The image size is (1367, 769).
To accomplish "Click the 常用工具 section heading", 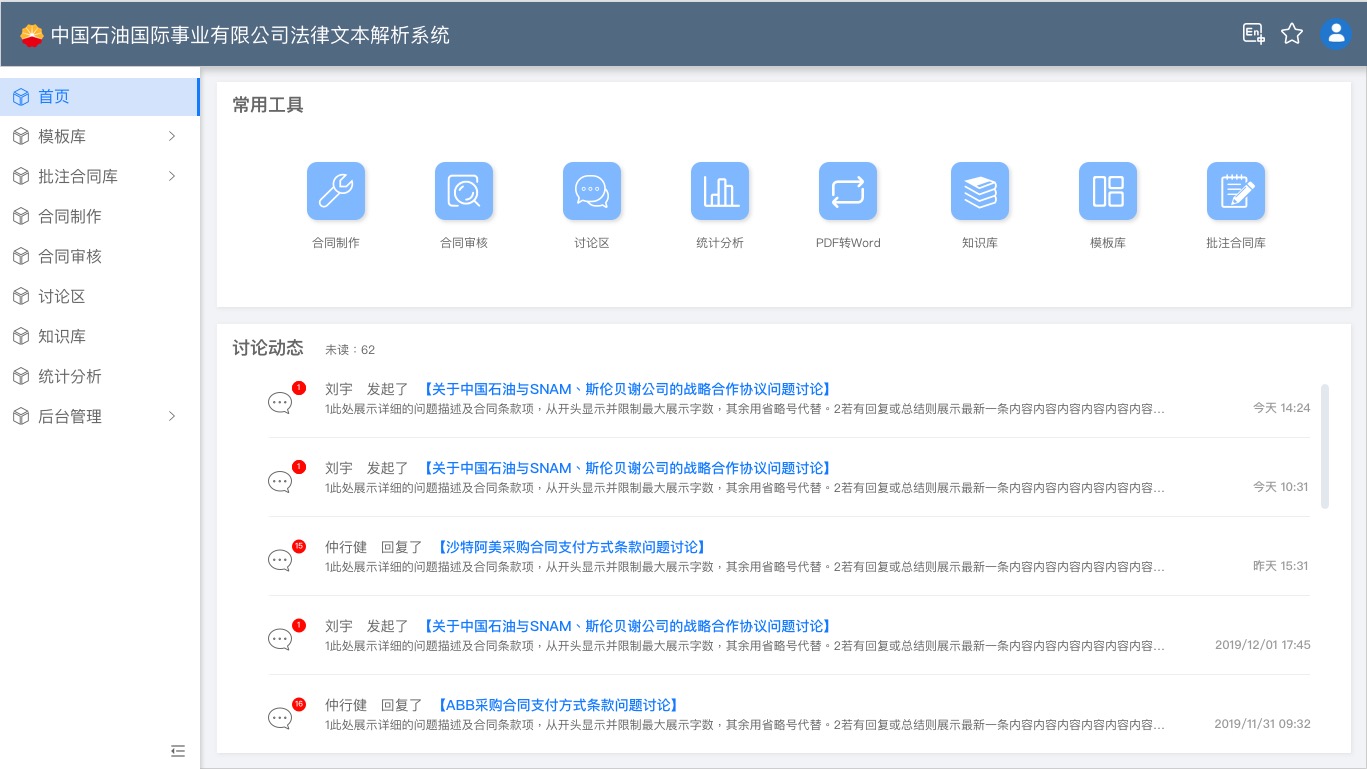I will pyautogui.click(x=268, y=105).
